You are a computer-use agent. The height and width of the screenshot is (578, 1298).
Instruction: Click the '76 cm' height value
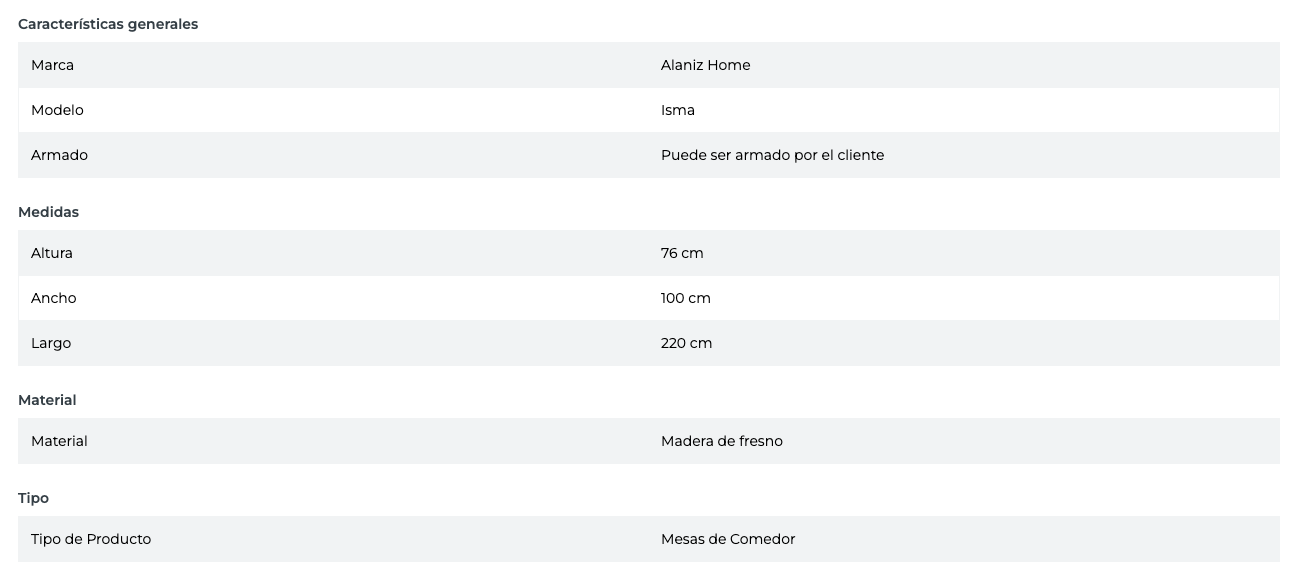coord(682,253)
